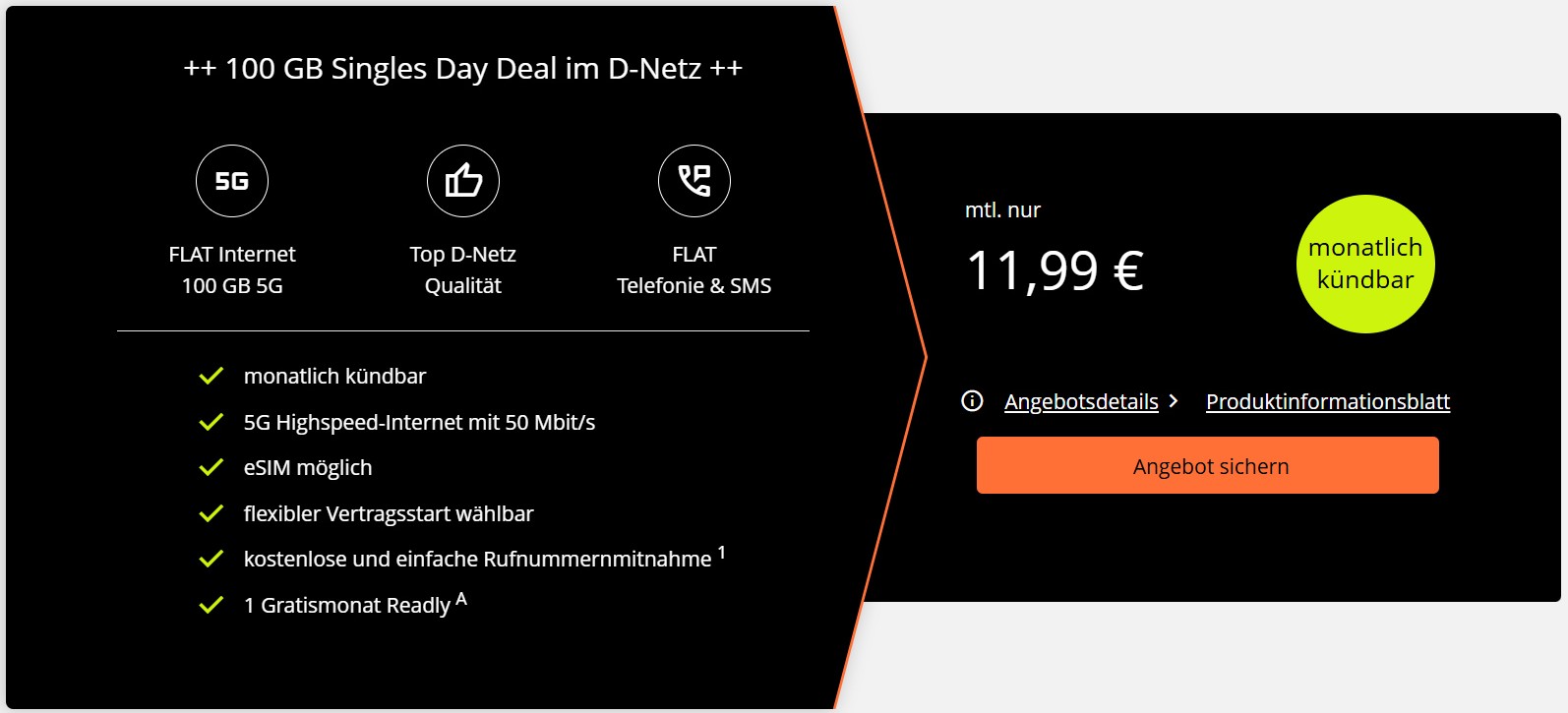1568x713 pixels.
Task: Open the Angebotsdetails link
Action: [x=1081, y=401]
